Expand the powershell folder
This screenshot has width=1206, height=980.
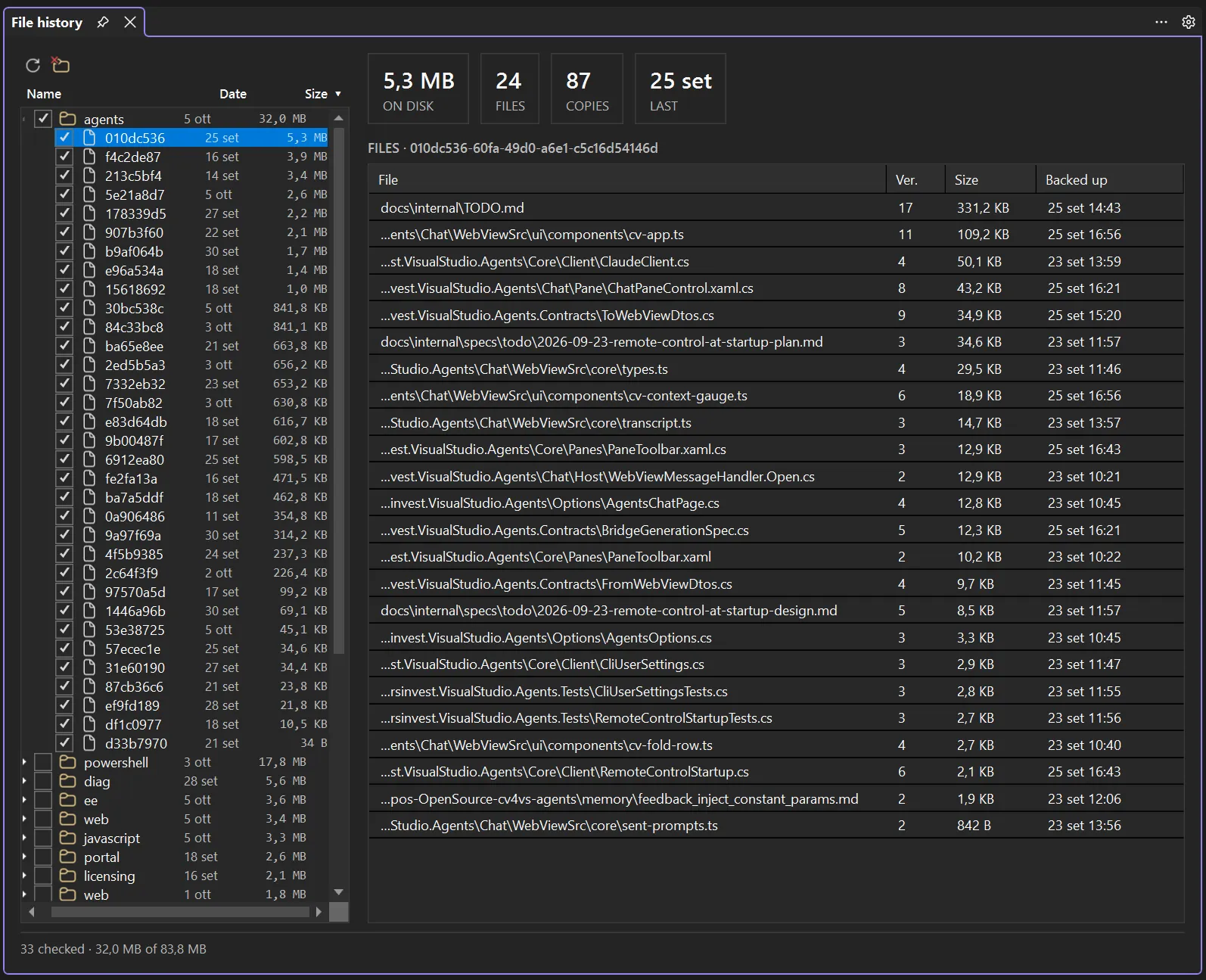(x=25, y=762)
